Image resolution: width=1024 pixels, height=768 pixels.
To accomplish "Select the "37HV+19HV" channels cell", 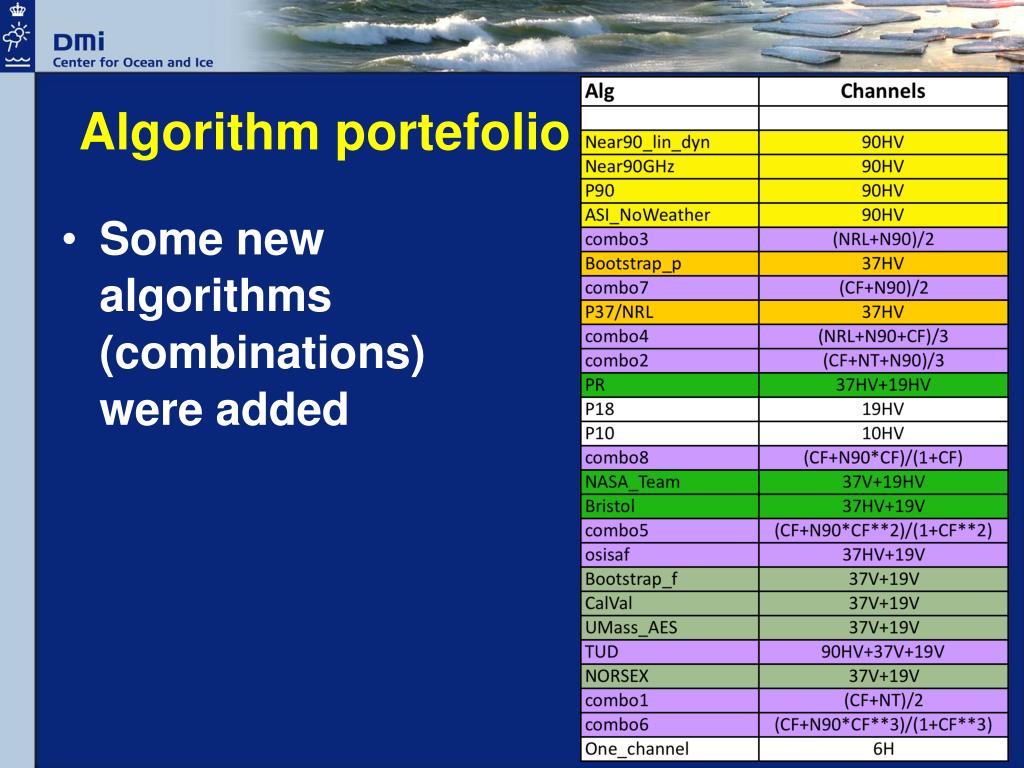I will click(x=883, y=385).
